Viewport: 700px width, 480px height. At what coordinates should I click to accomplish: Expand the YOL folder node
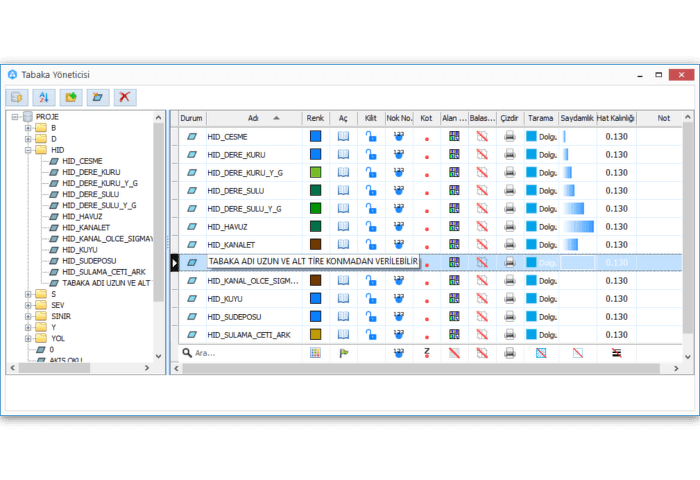[x=28, y=338]
